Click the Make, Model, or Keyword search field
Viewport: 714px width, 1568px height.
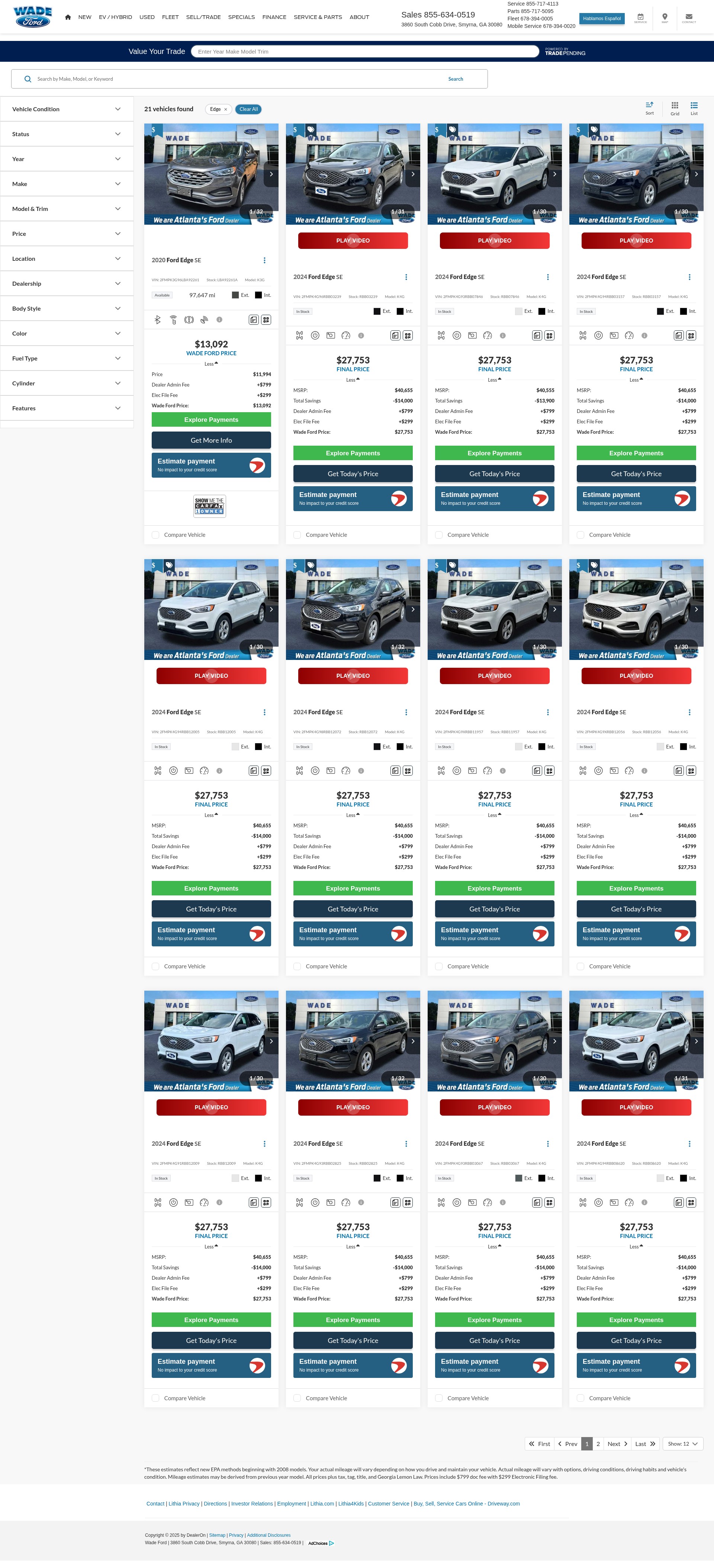point(237,79)
